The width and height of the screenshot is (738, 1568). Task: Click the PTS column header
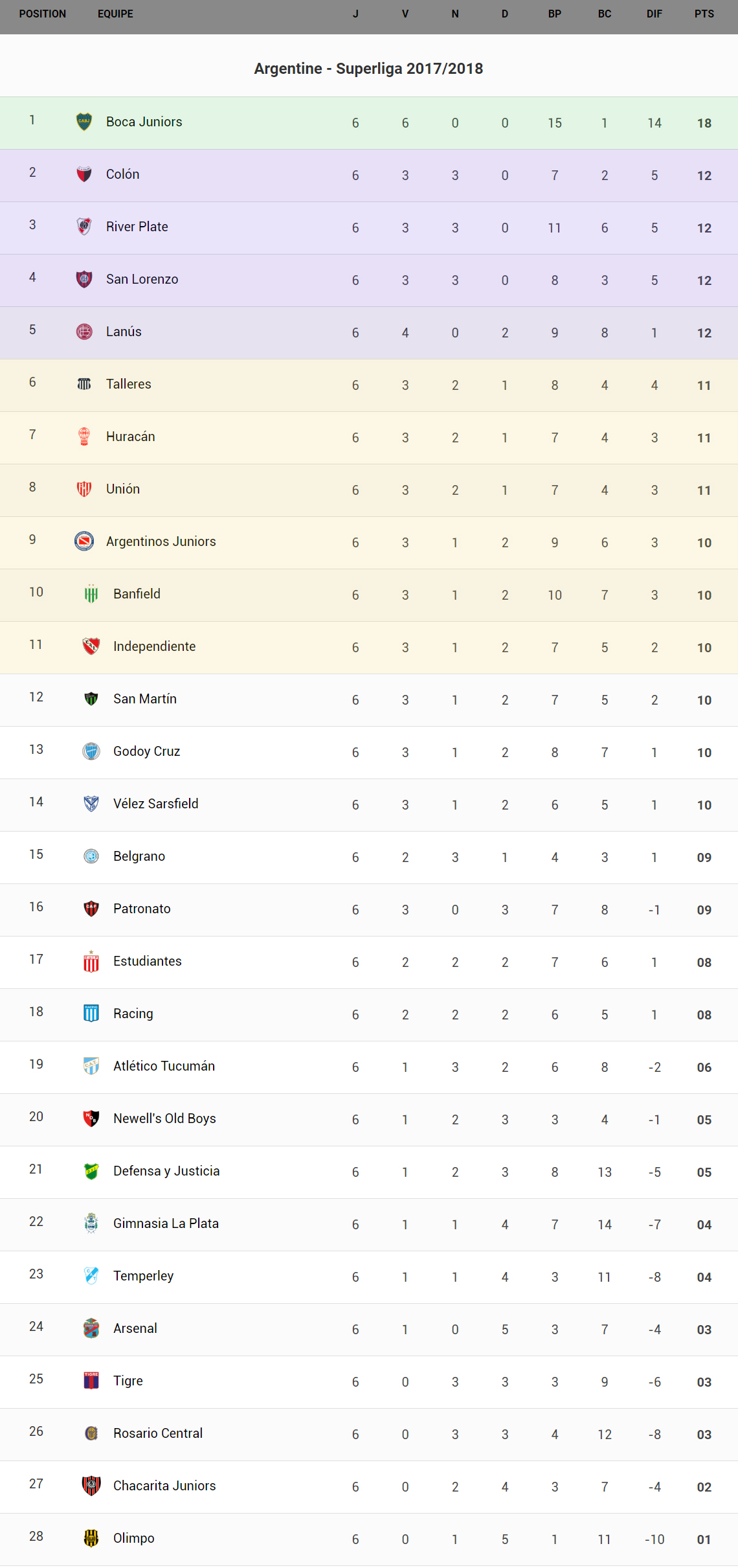[x=704, y=14]
